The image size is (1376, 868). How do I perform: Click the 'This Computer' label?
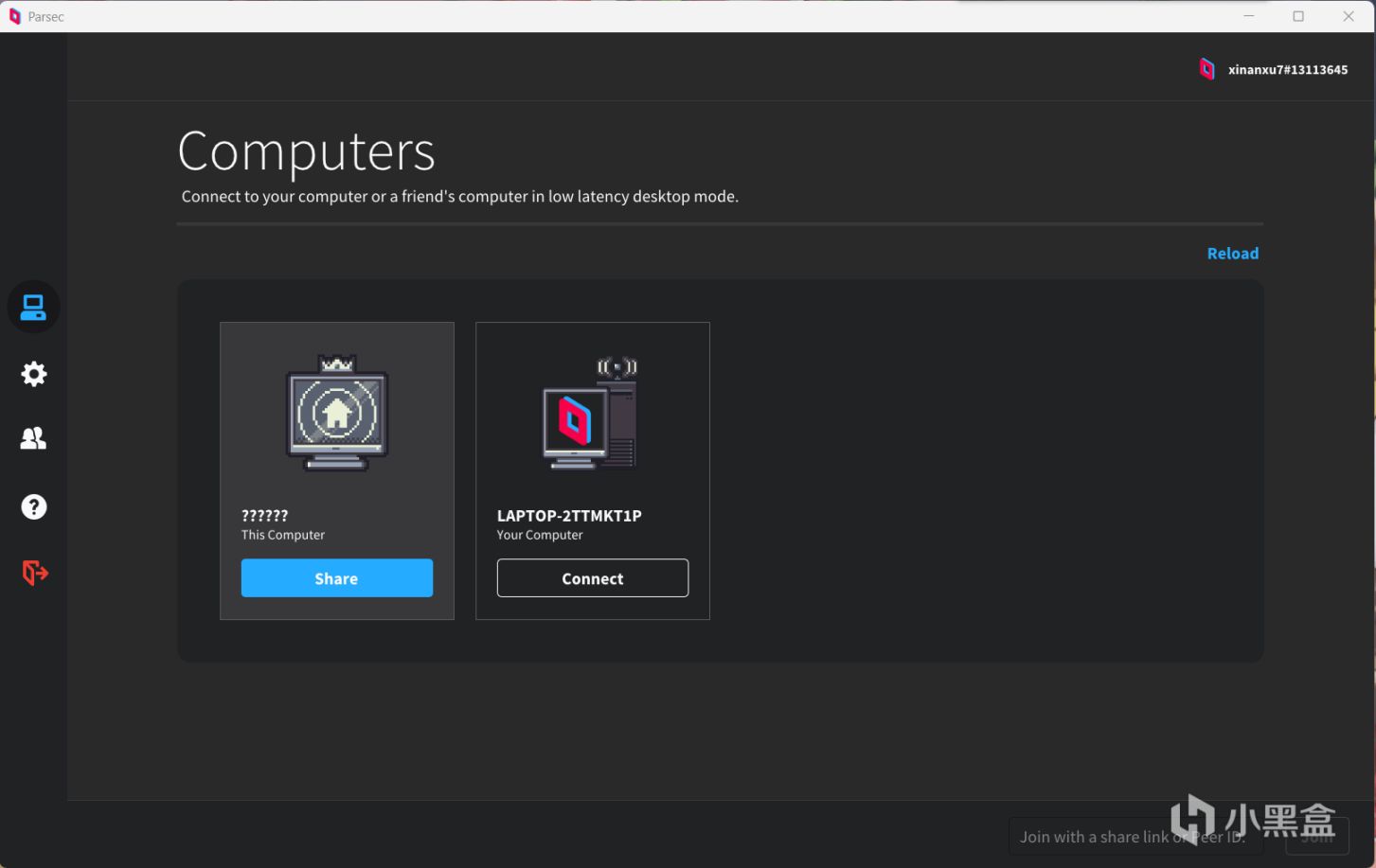point(283,535)
